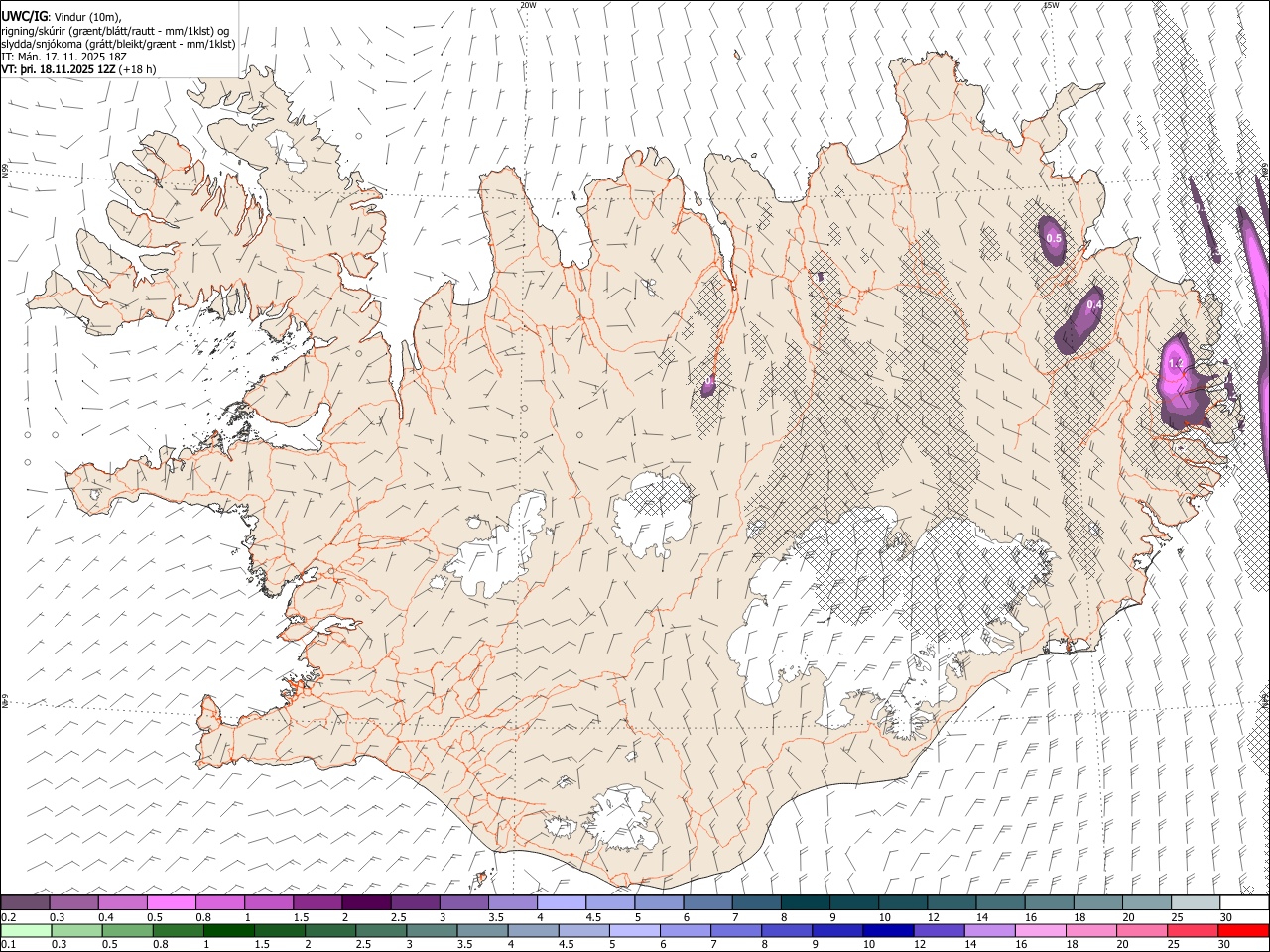Click the UWC/IG title in the header
This screenshot has width=1270, height=952.
pyautogui.click(x=25, y=15)
